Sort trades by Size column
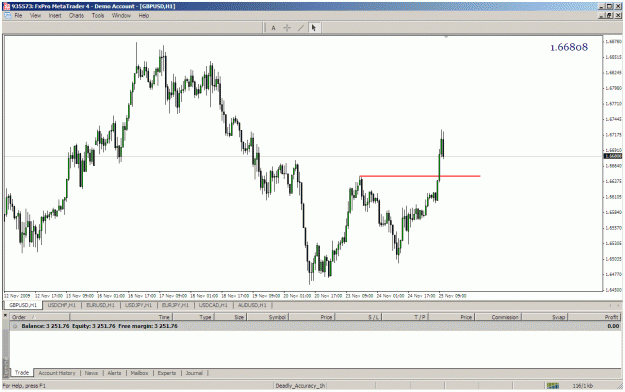The height and width of the screenshot is (392, 625). (x=230, y=317)
